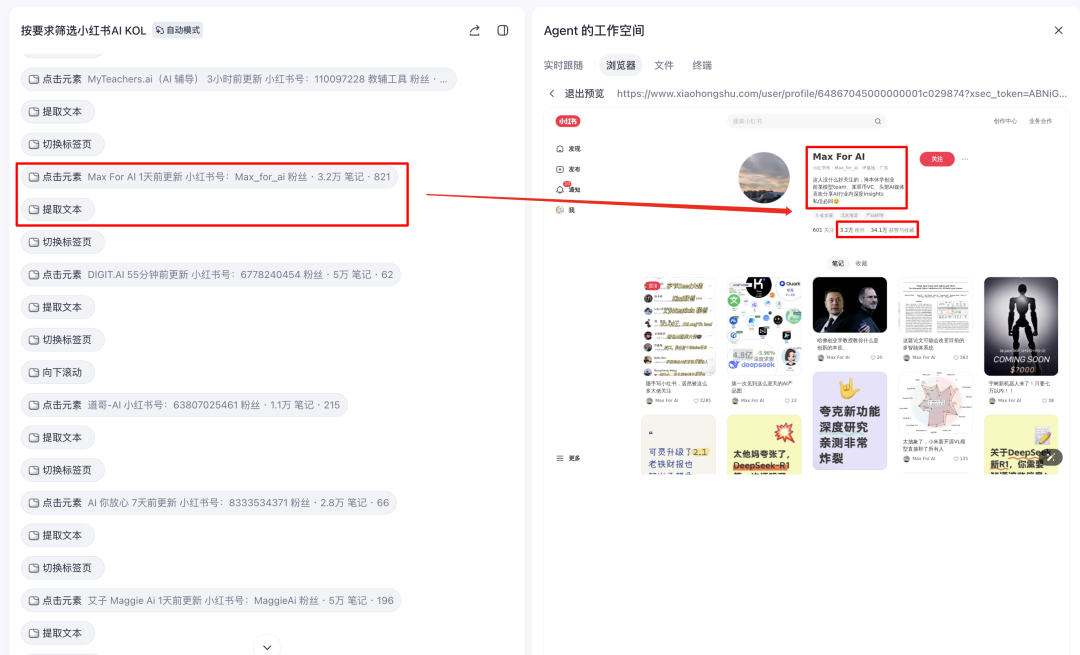
Task: Open the DIGIT.AI 点击元素 step
Action: click(211, 275)
